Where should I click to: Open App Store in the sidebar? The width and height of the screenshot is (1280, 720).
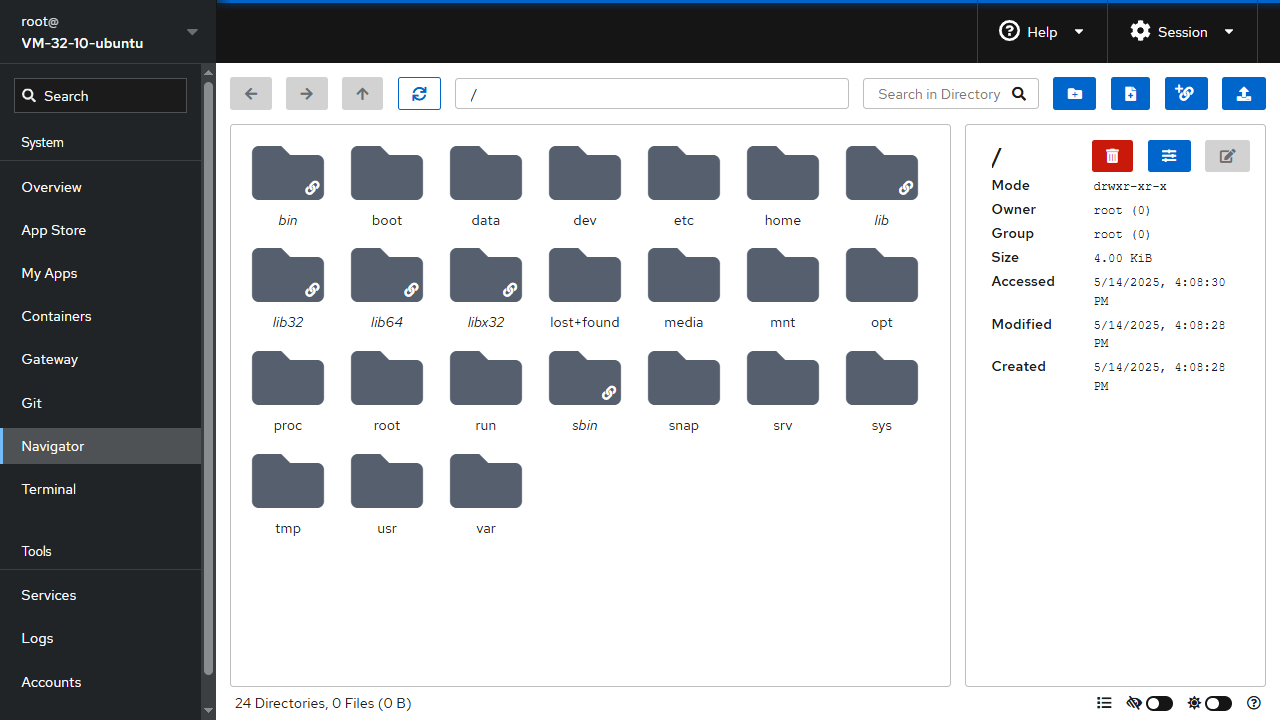point(100,230)
